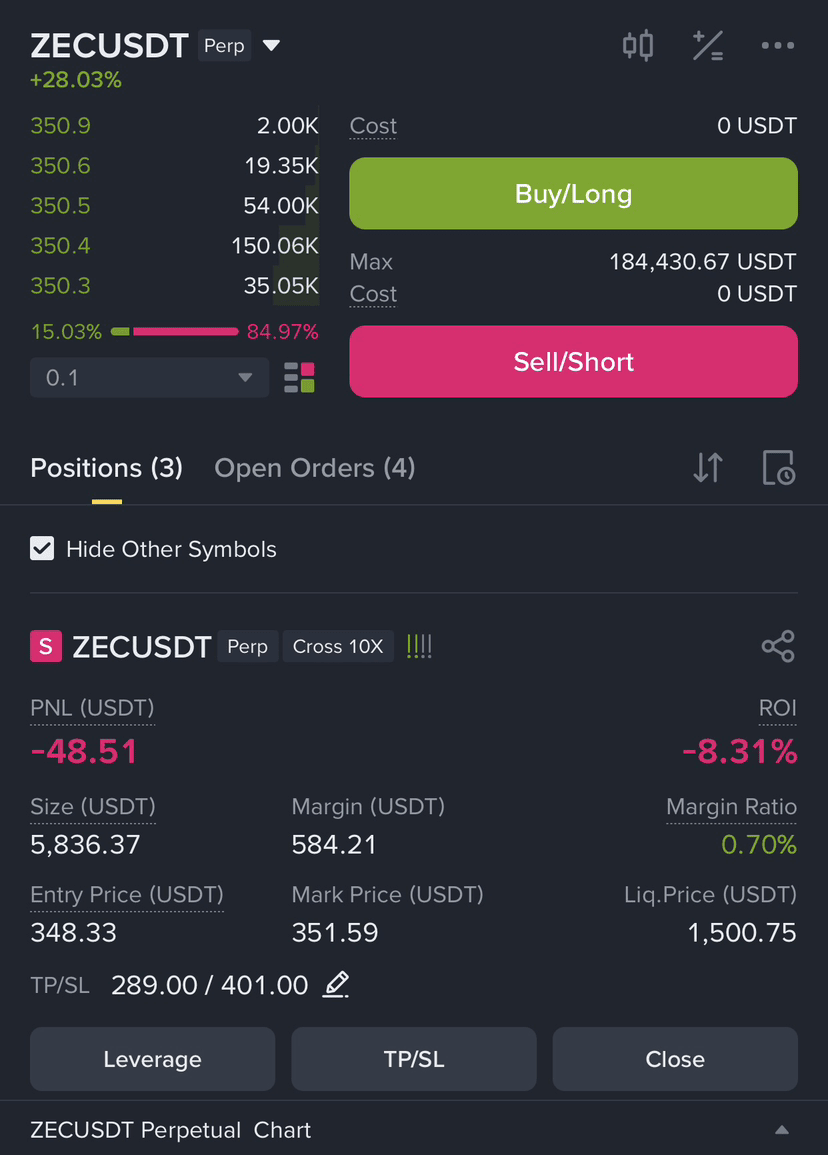This screenshot has width=828, height=1155.
Task: Tap the Sell/Short button
Action: (x=573, y=362)
